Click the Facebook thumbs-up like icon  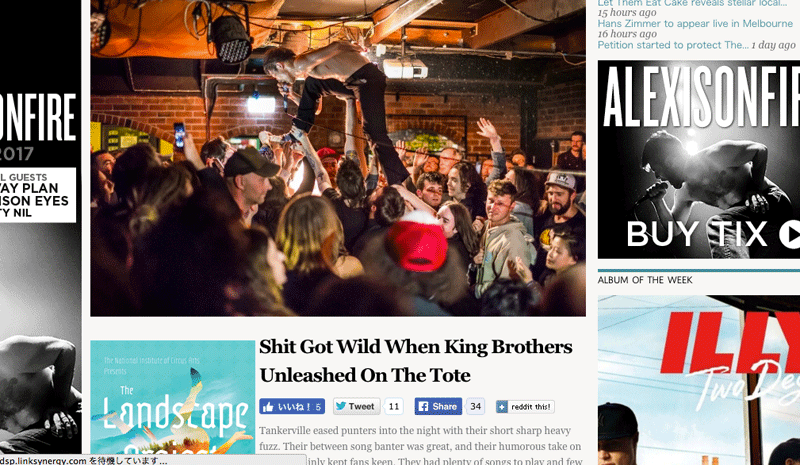(292, 406)
